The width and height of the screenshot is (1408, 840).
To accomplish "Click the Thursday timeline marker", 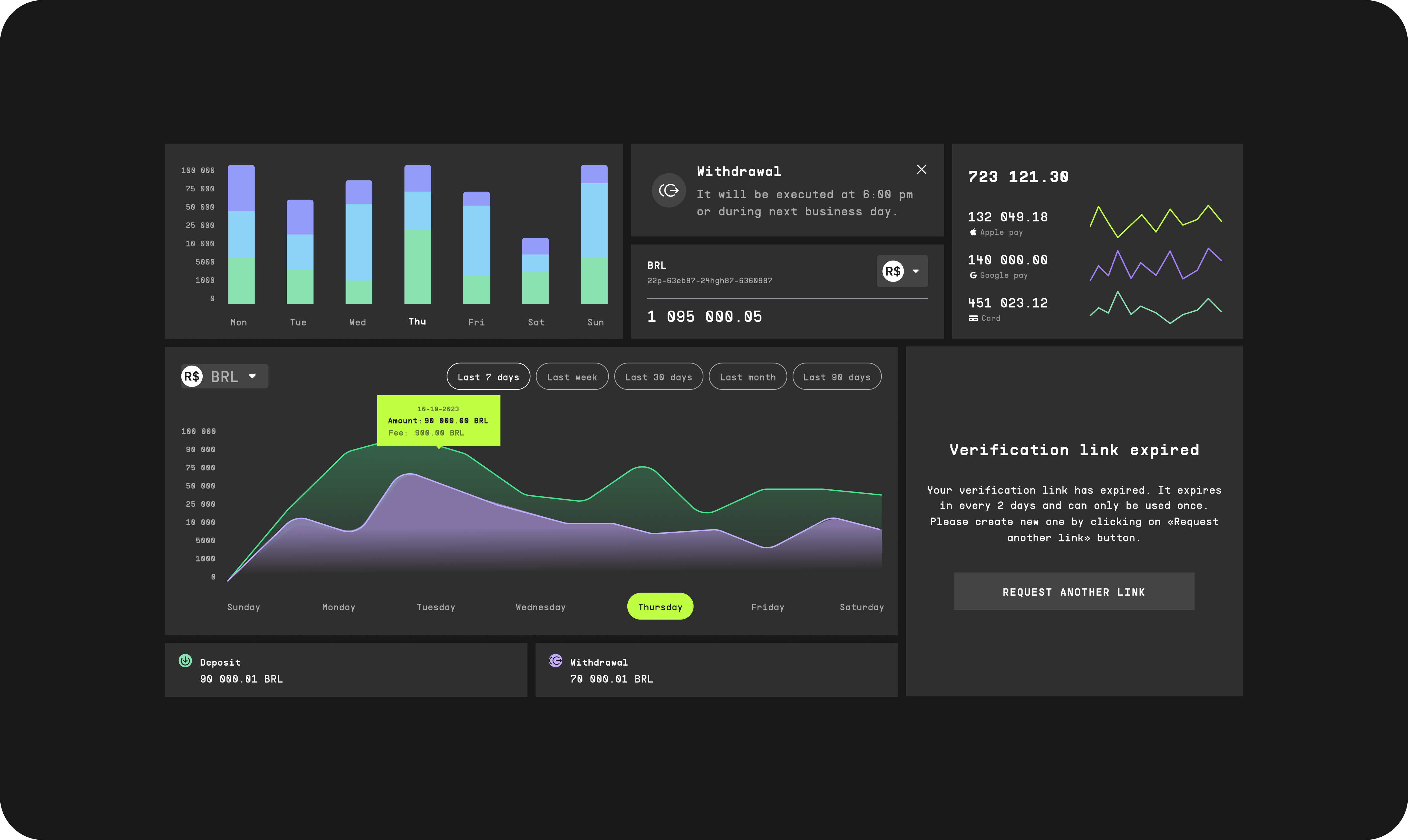I will click(x=660, y=606).
